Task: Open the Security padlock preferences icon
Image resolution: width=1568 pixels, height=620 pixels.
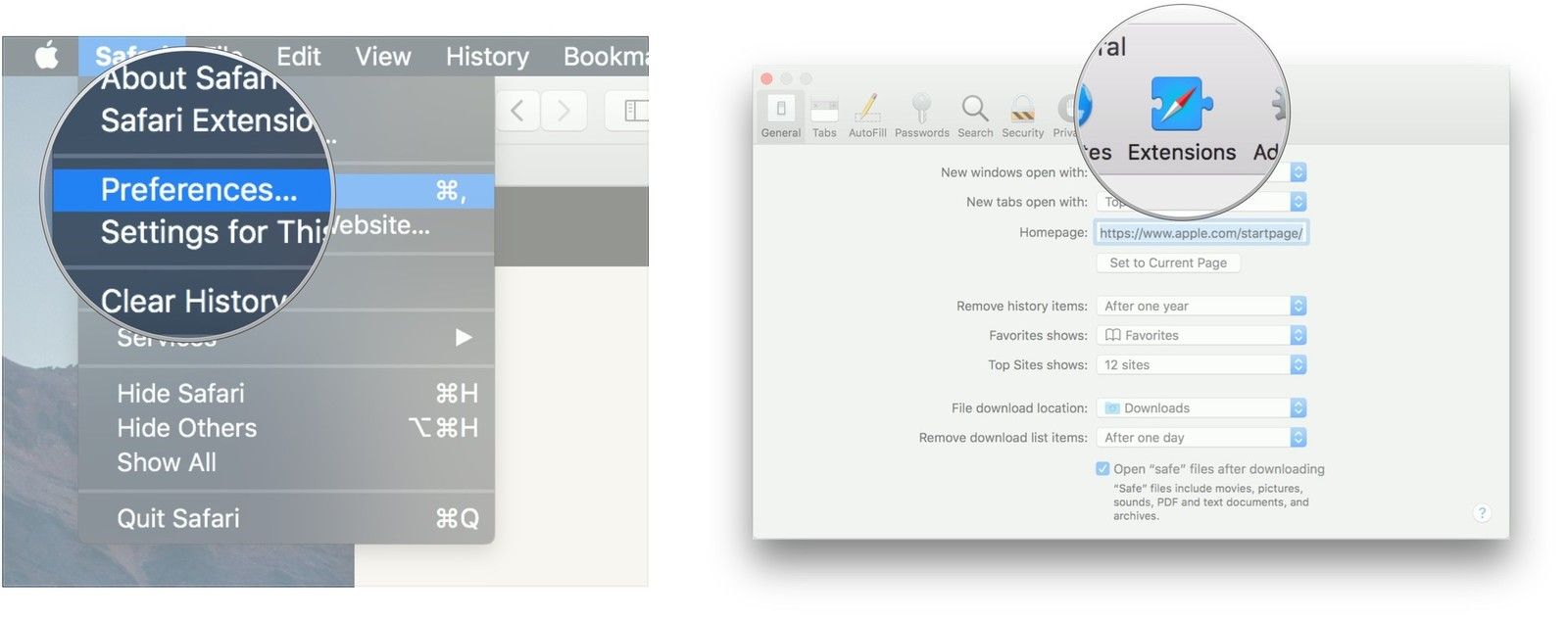Action: point(1022,109)
